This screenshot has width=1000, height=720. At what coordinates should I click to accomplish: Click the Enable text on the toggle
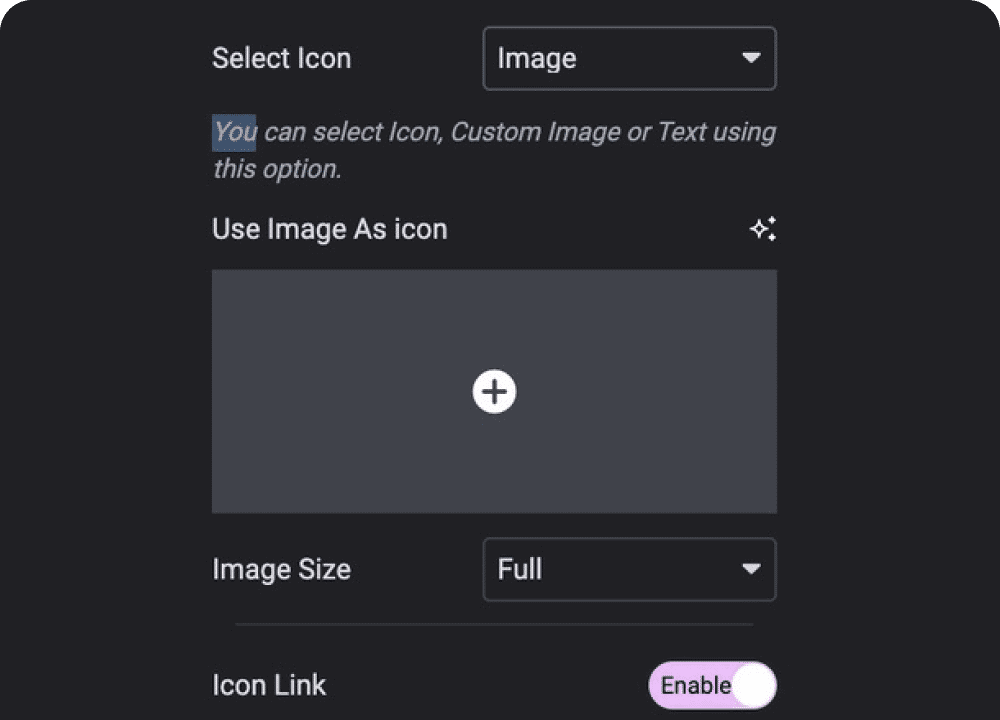click(694, 686)
